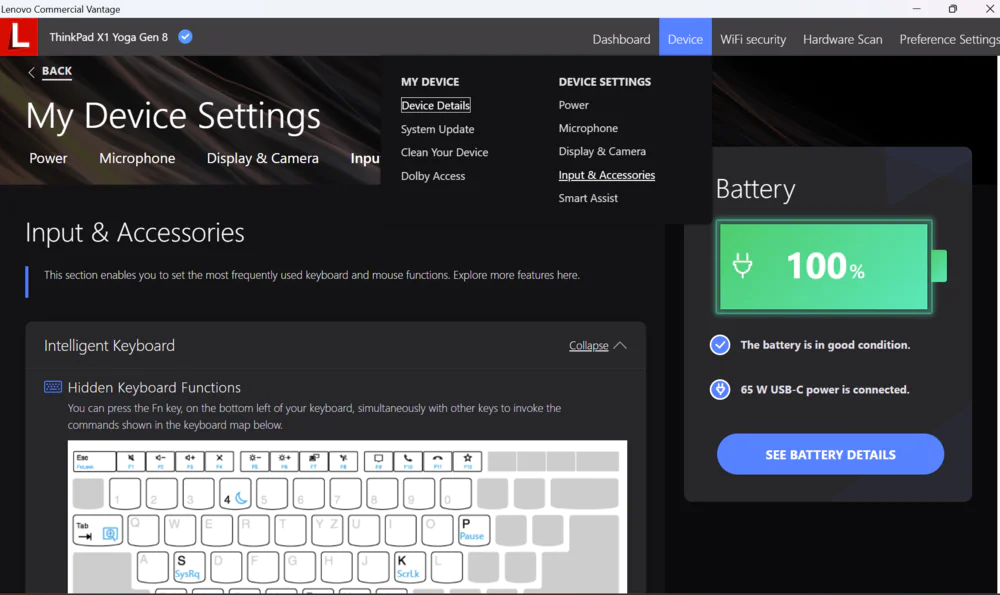Click the F4 microphone mute key

point(219,461)
